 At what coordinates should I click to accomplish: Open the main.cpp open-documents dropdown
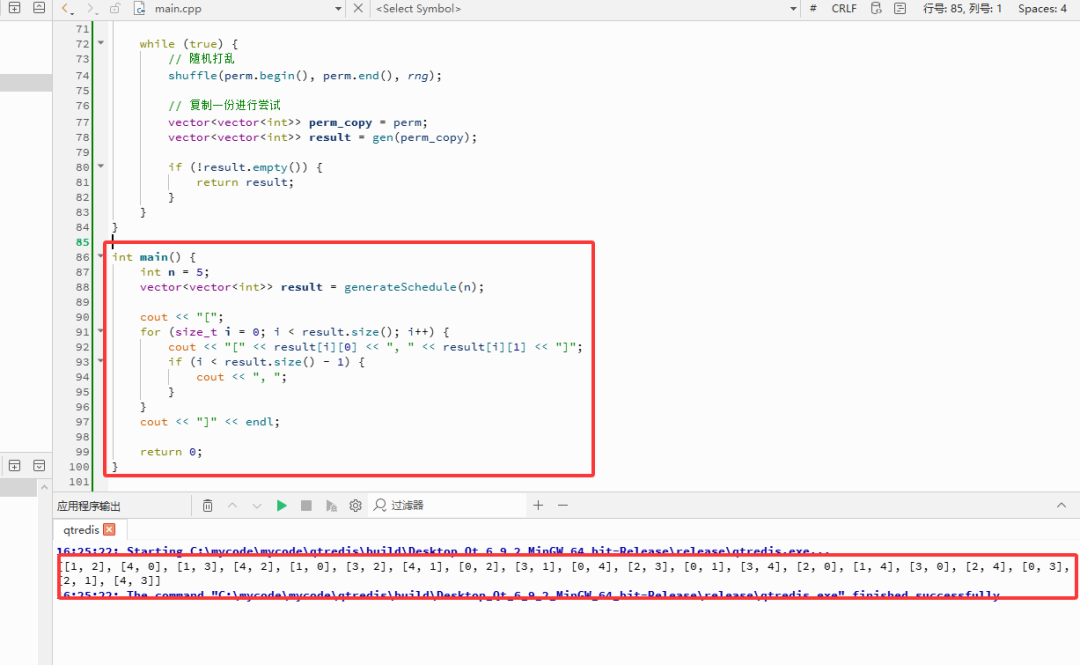click(x=338, y=9)
